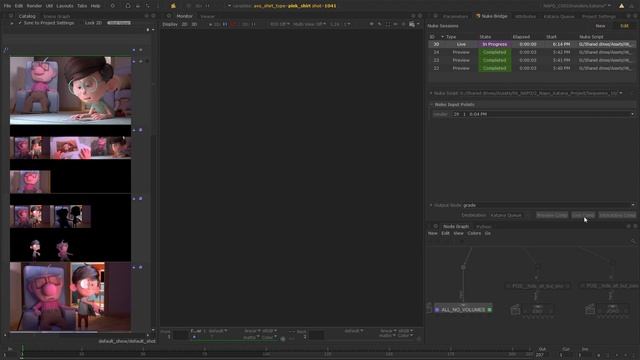Switch to the Python tab
Screen dimensions: 640x360
point(484,227)
